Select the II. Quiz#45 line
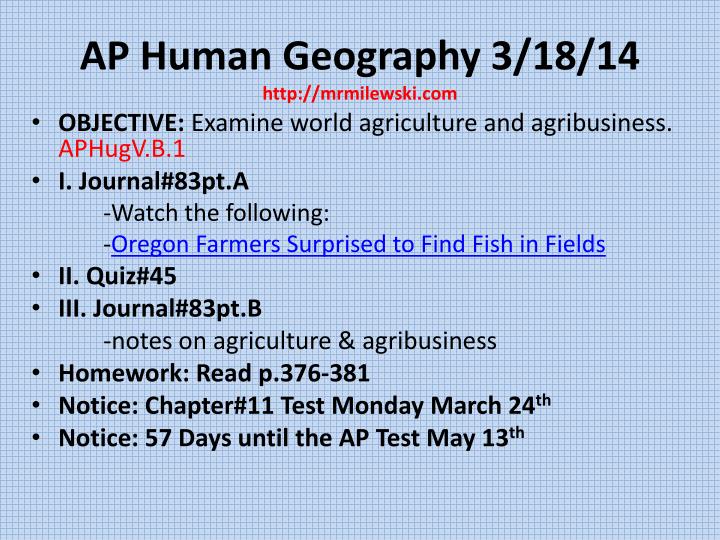720x540 pixels. click(x=118, y=276)
